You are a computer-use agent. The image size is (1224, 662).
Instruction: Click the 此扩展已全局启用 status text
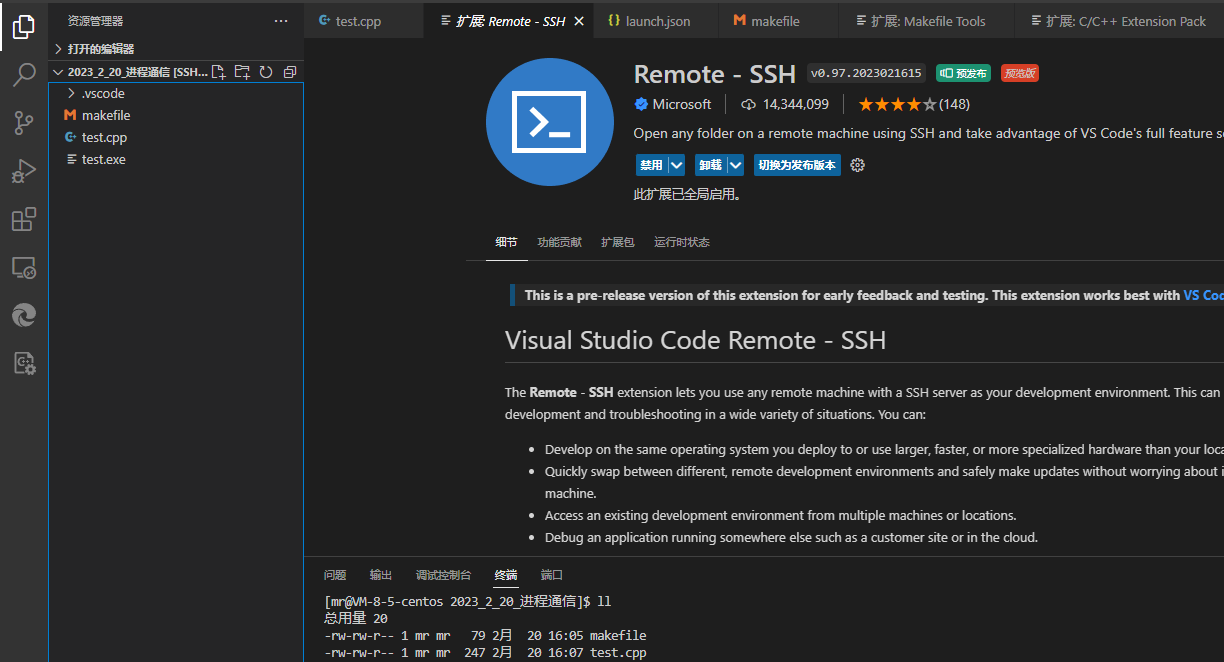[x=688, y=195]
